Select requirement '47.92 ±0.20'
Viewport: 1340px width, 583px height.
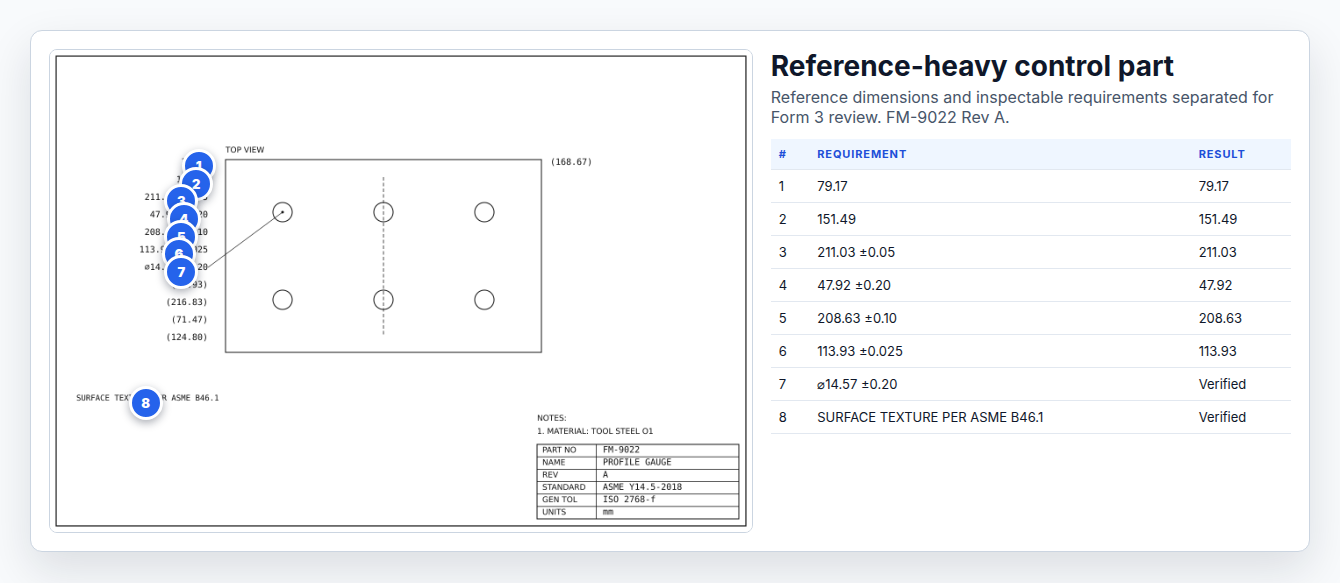coord(853,285)
